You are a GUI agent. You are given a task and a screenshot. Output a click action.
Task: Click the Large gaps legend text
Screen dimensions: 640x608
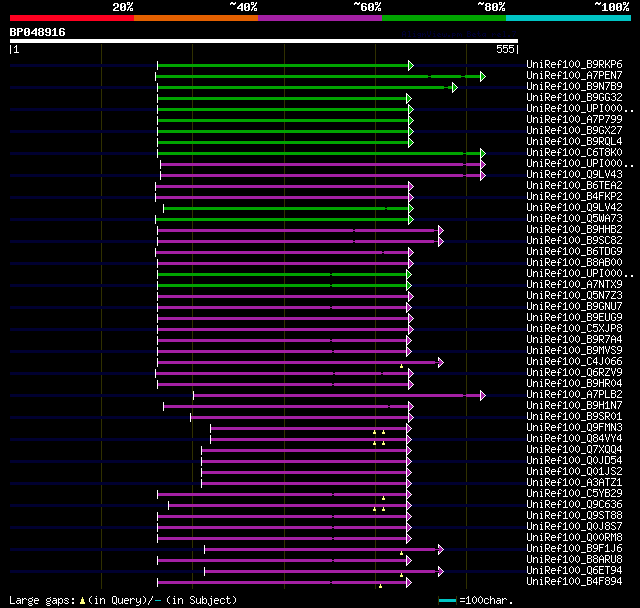123,600
